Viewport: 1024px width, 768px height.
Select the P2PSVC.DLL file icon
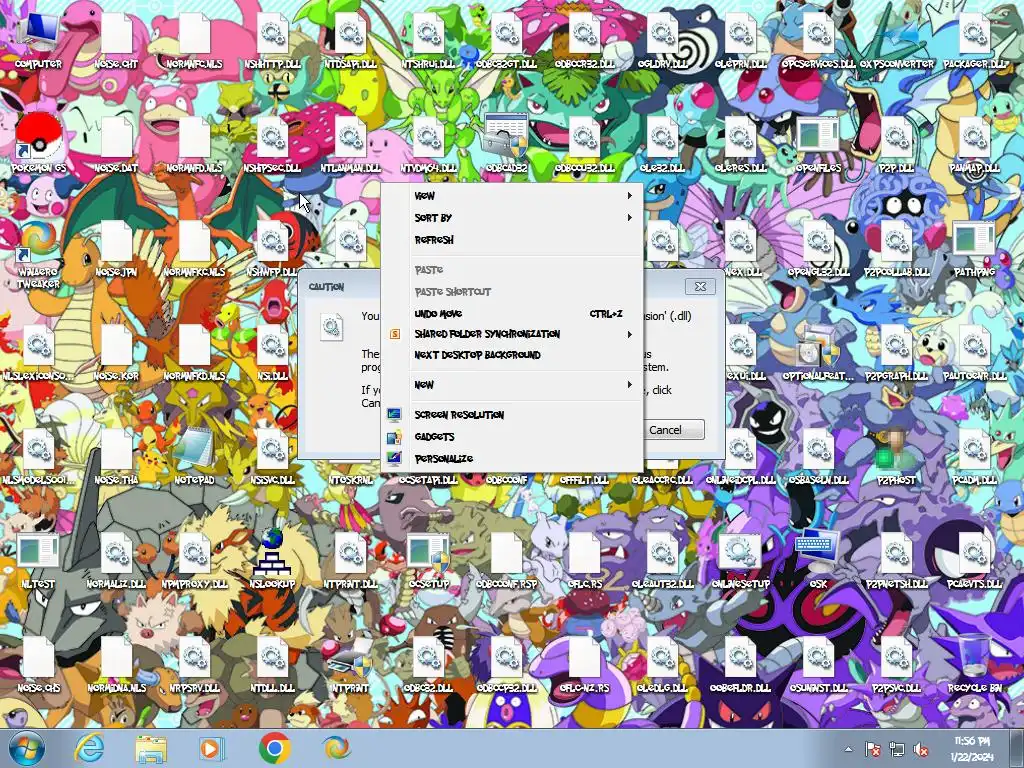[896, 663]
